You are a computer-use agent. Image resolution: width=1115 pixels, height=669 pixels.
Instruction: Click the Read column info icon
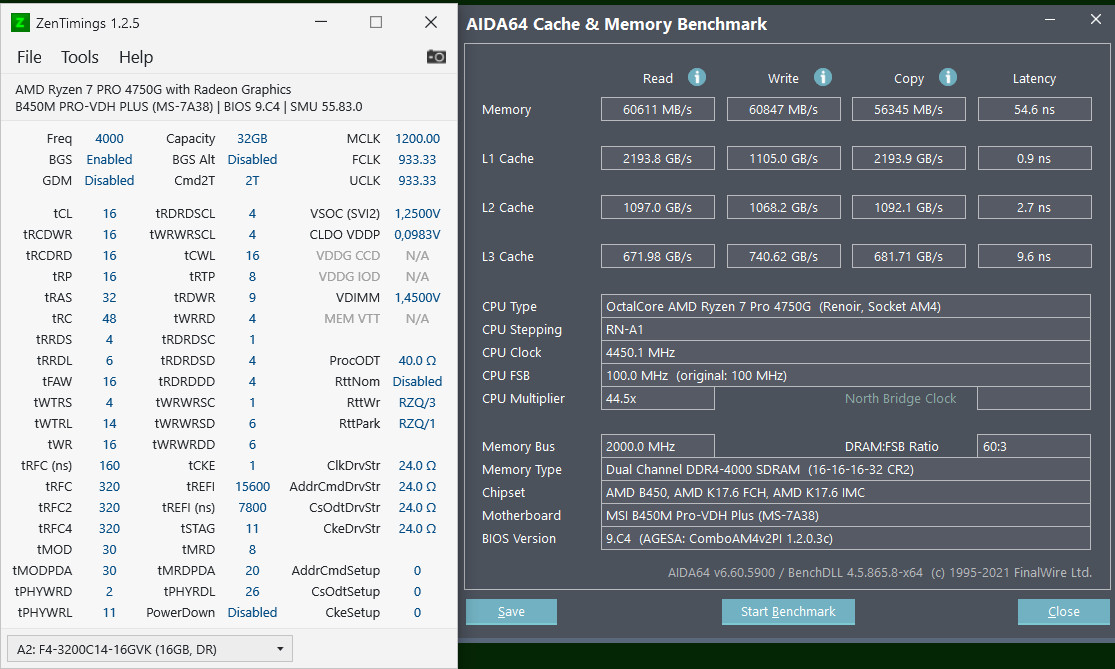(697, 78)
